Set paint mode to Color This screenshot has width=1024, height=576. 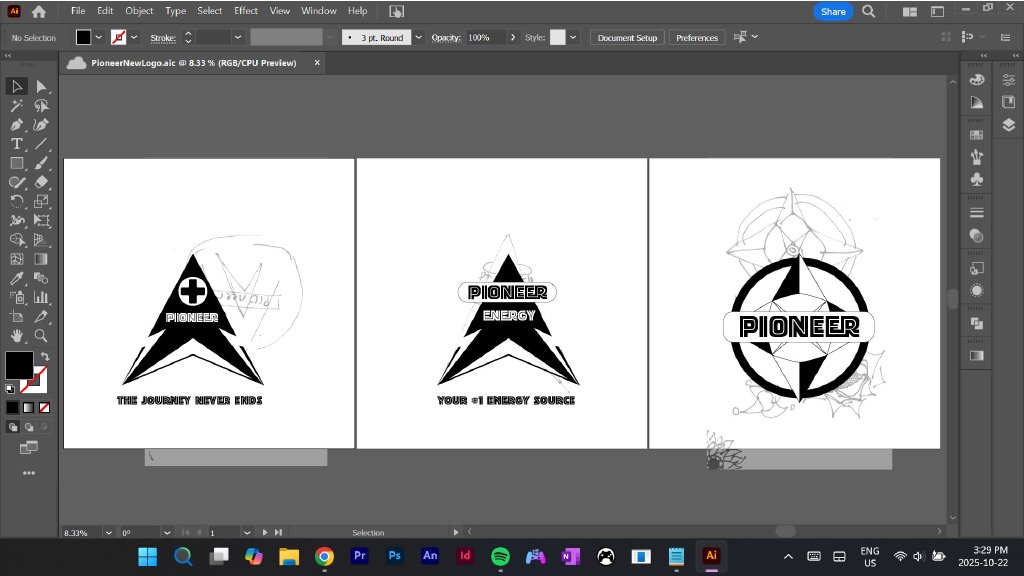pyautogui.click(x=12, y=408)
